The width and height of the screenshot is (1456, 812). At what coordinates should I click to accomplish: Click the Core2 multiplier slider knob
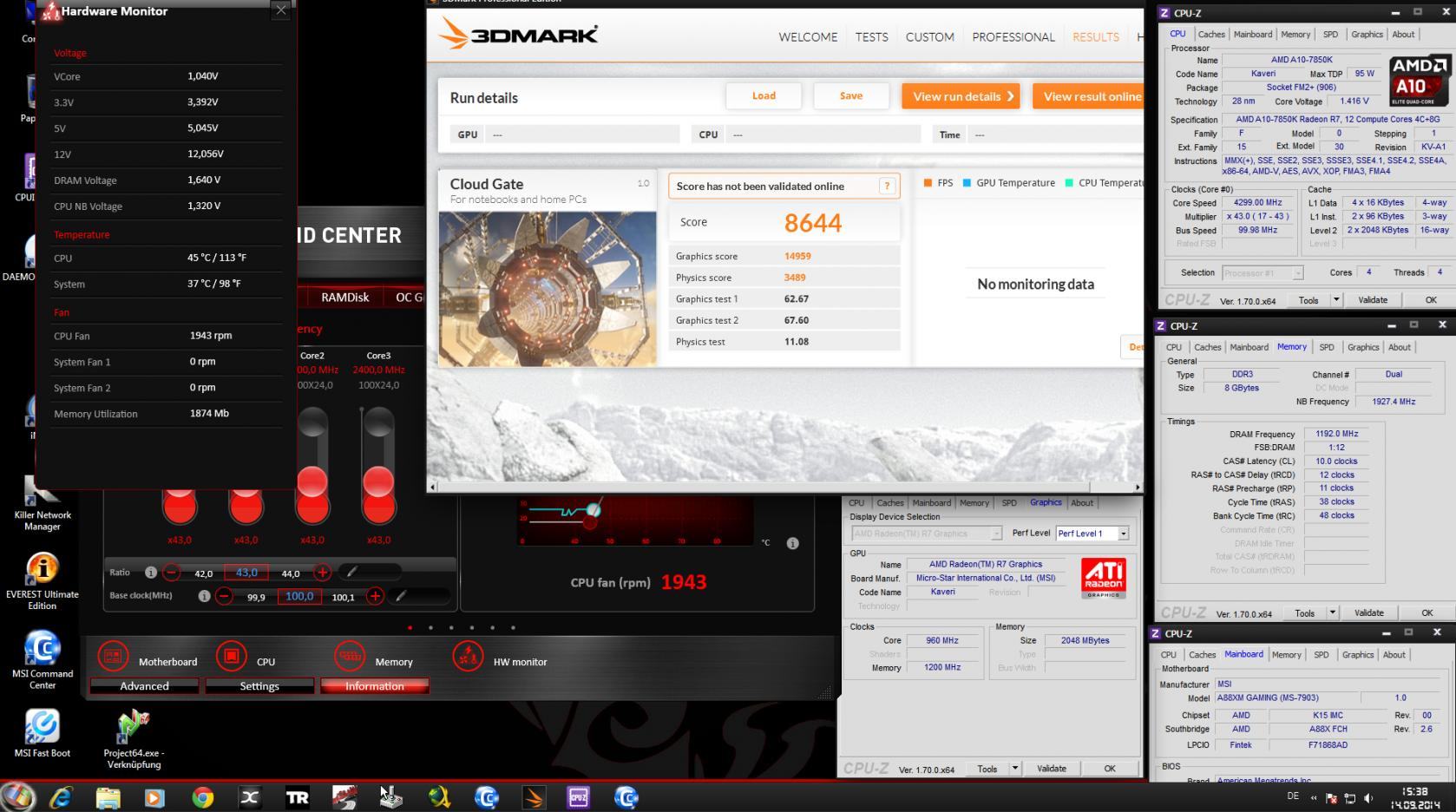click(312, 481)
